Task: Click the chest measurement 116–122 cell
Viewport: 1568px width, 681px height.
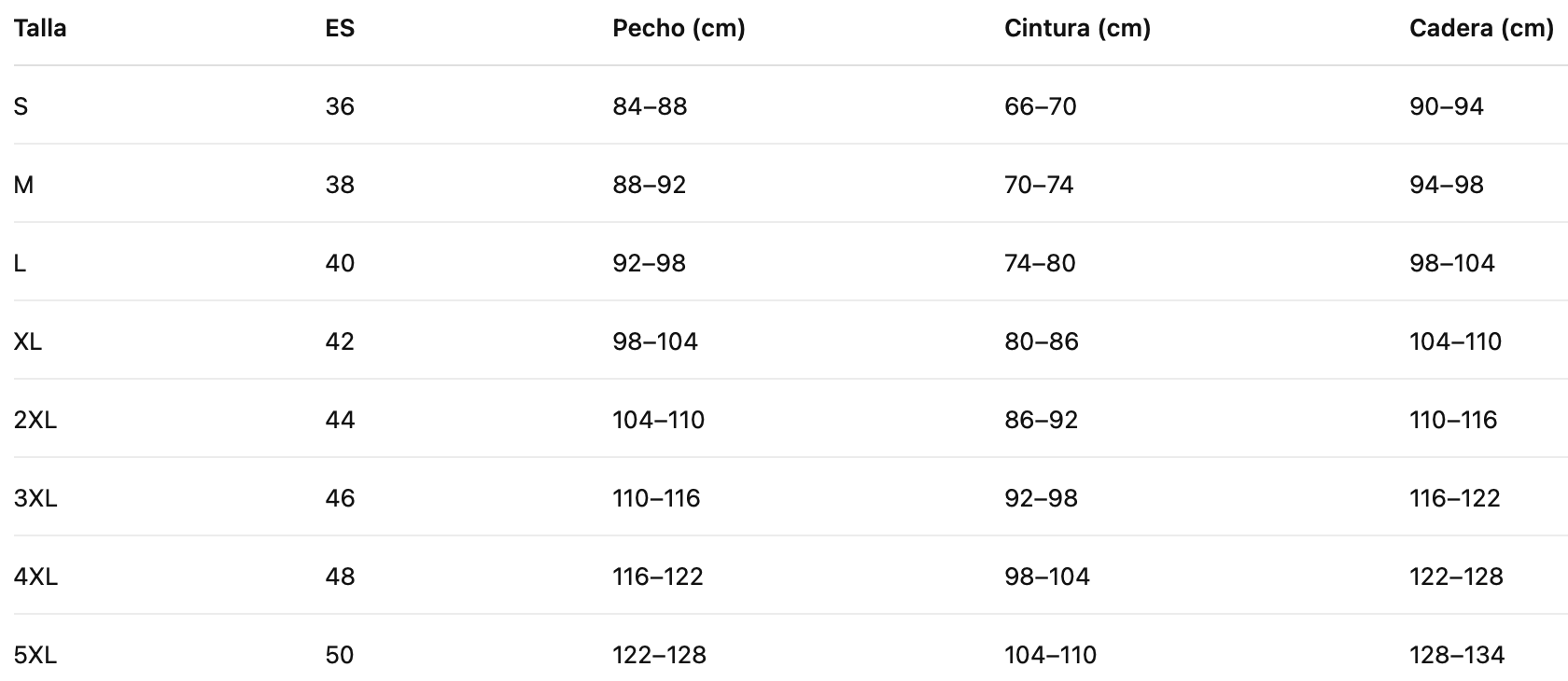Action: (658, 577)
